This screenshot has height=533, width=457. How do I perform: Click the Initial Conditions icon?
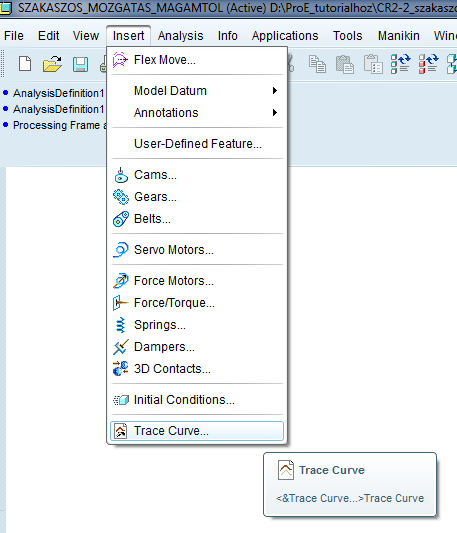(121, 400)
